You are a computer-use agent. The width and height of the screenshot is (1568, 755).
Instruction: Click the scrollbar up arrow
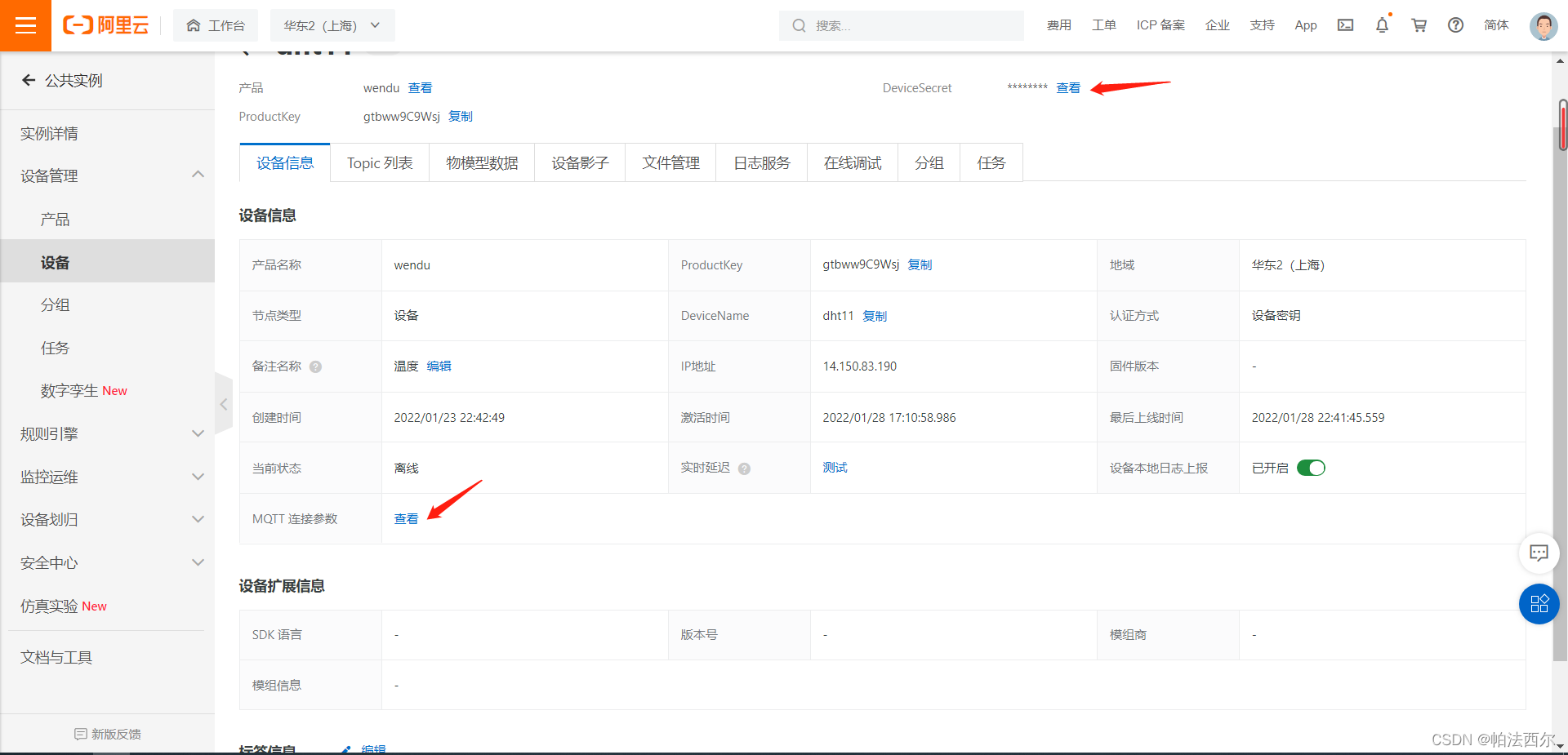pyautogui.click(x=1561, y=60)
